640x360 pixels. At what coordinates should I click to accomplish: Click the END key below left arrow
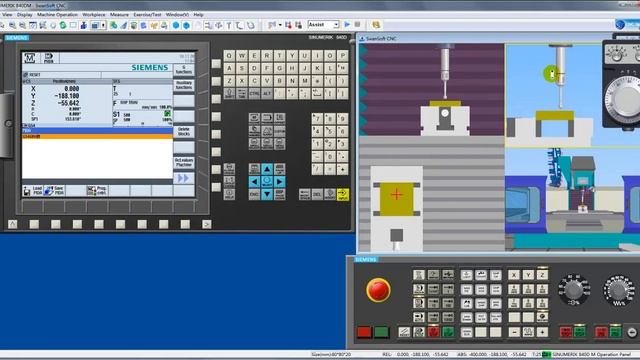pyautogui.click(x=254, y=194)
